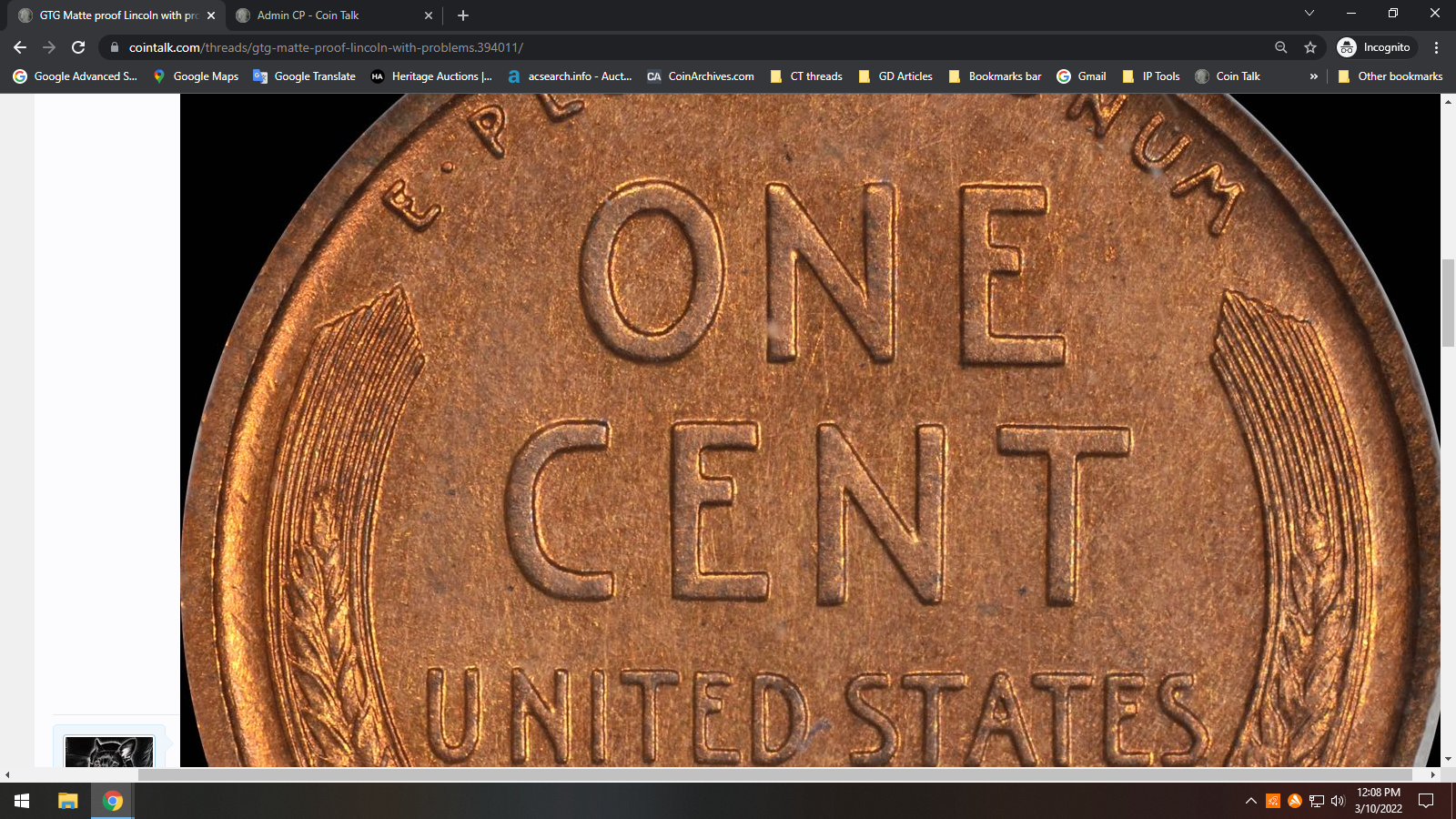Bookmark this page with the star
Viewport: 1456px width, 819px height.
1310,47
